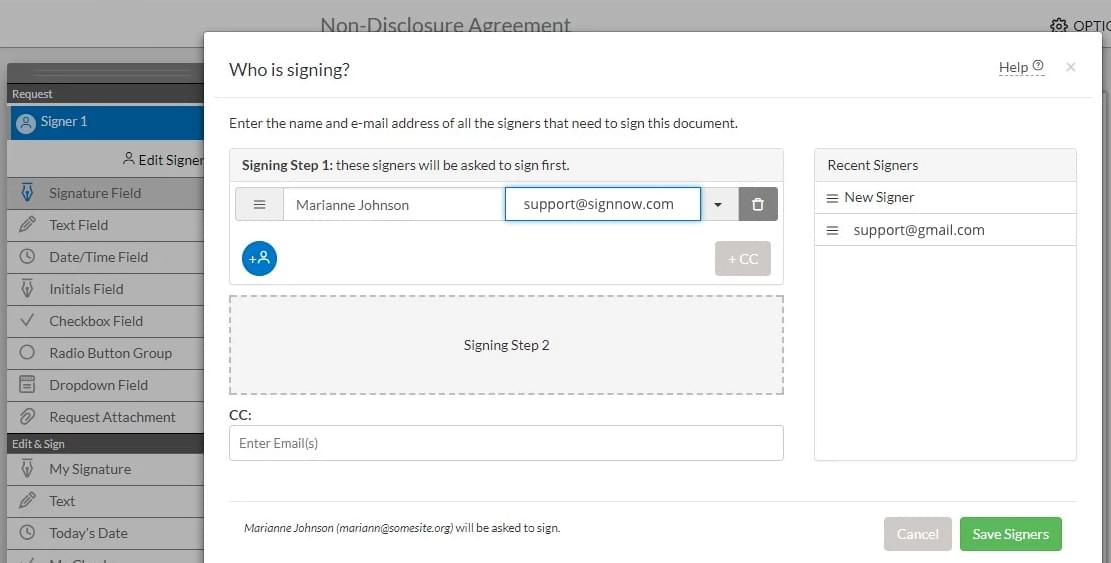The image size is (1111, 563).
Task: Click the Initials Field pen icon
Action: tap(28, 289)
